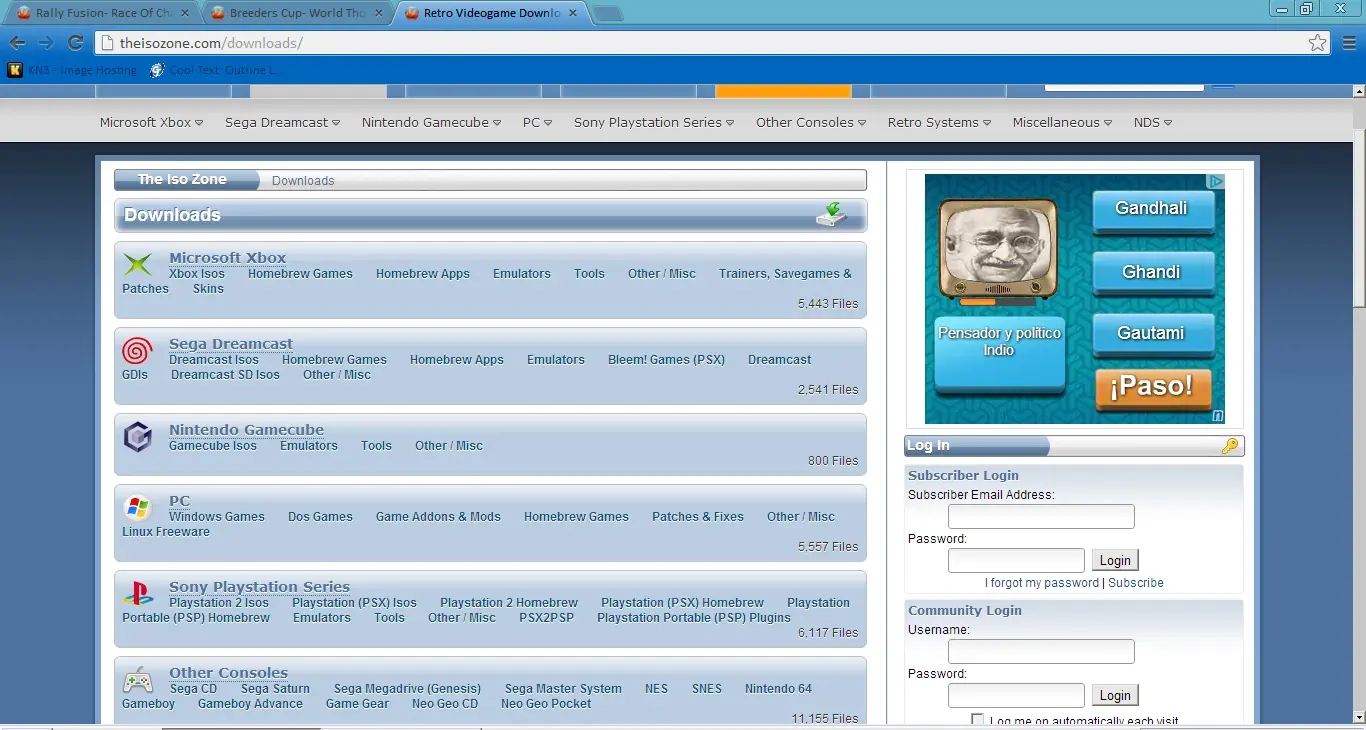Open the PSX2PSP link
The height and width of the screenshot is (730, 1366).
pyautogui.click(x=546, y=617)
